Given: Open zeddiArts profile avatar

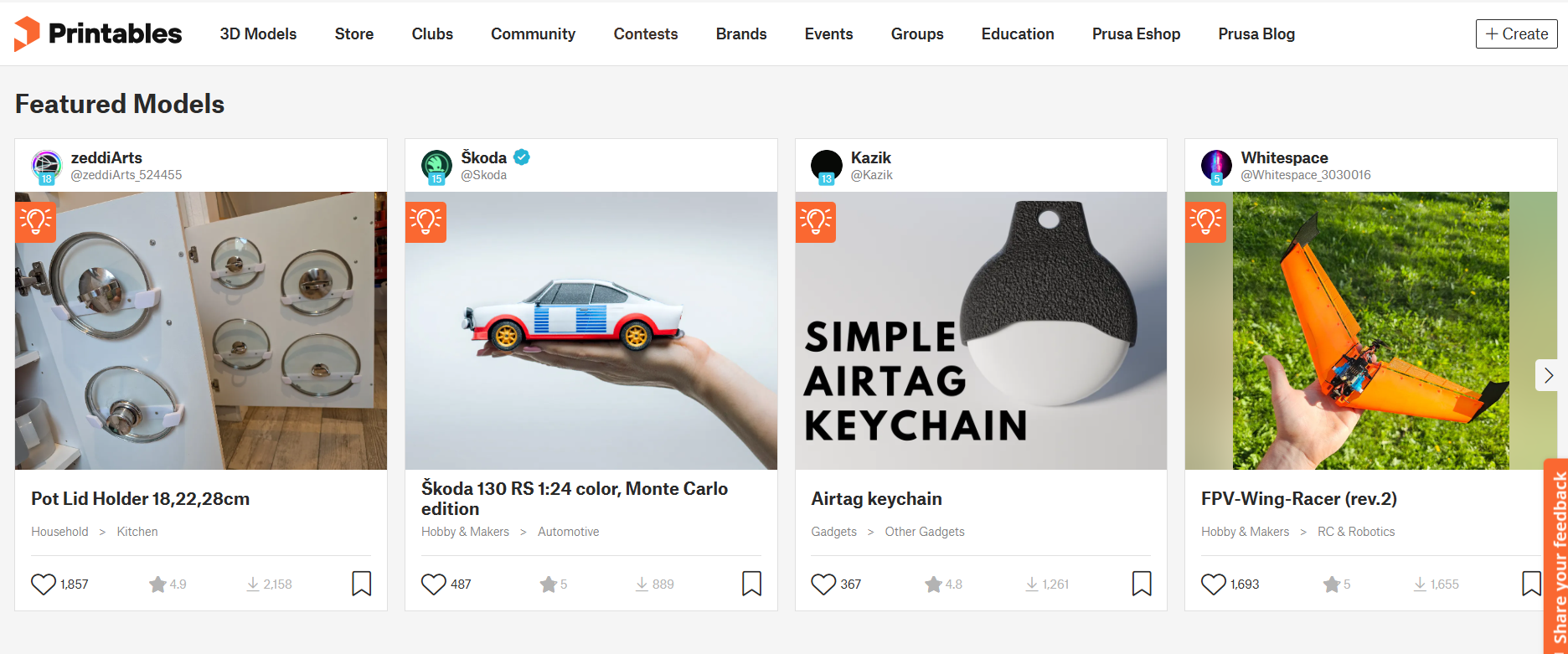Looking at the screenshot, I should (47, 166).
